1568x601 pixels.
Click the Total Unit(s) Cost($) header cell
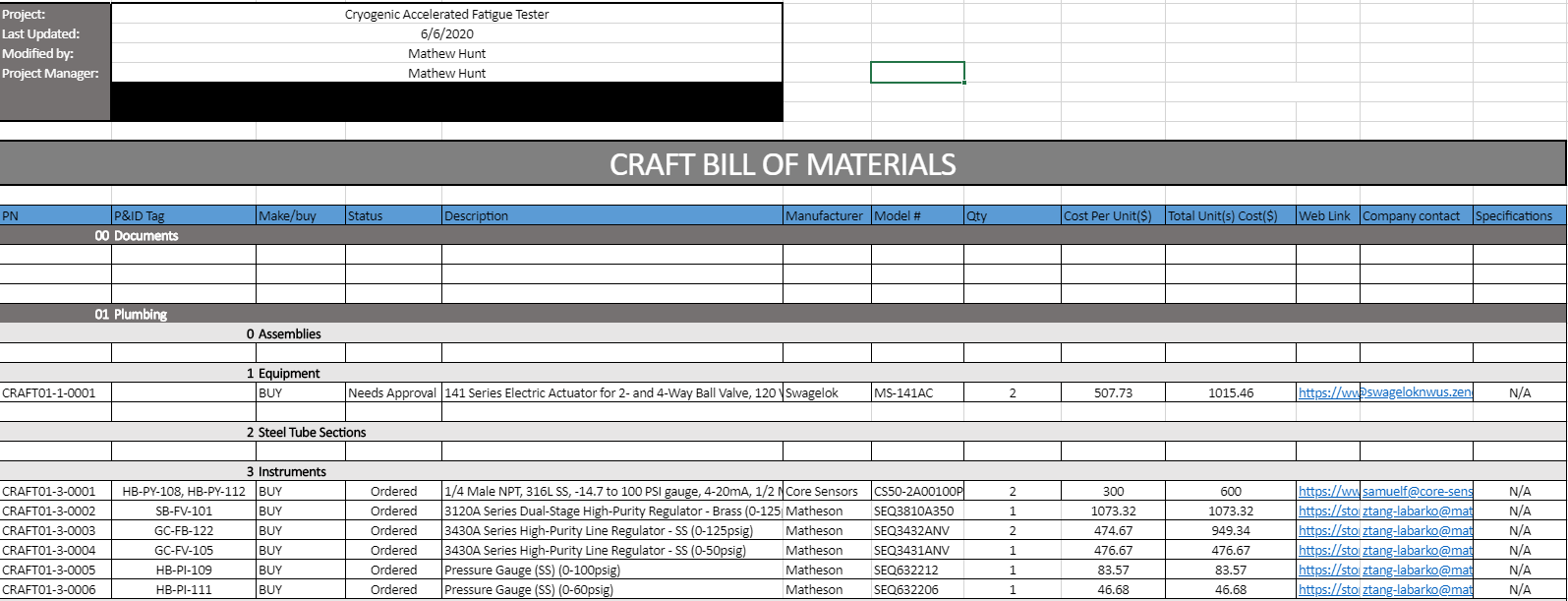[x=1230, y=215]
